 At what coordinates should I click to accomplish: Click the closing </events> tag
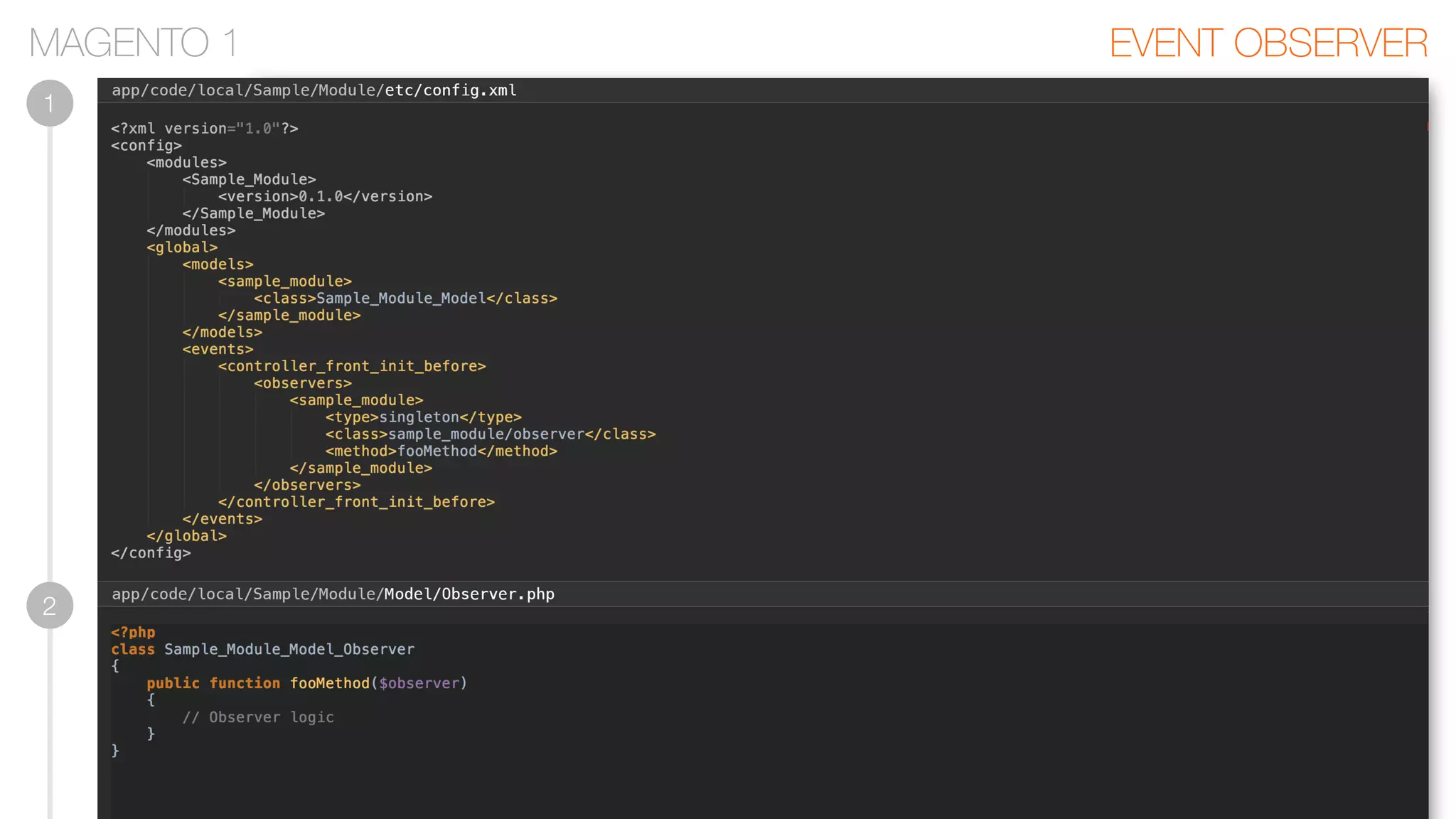(222, 520)
